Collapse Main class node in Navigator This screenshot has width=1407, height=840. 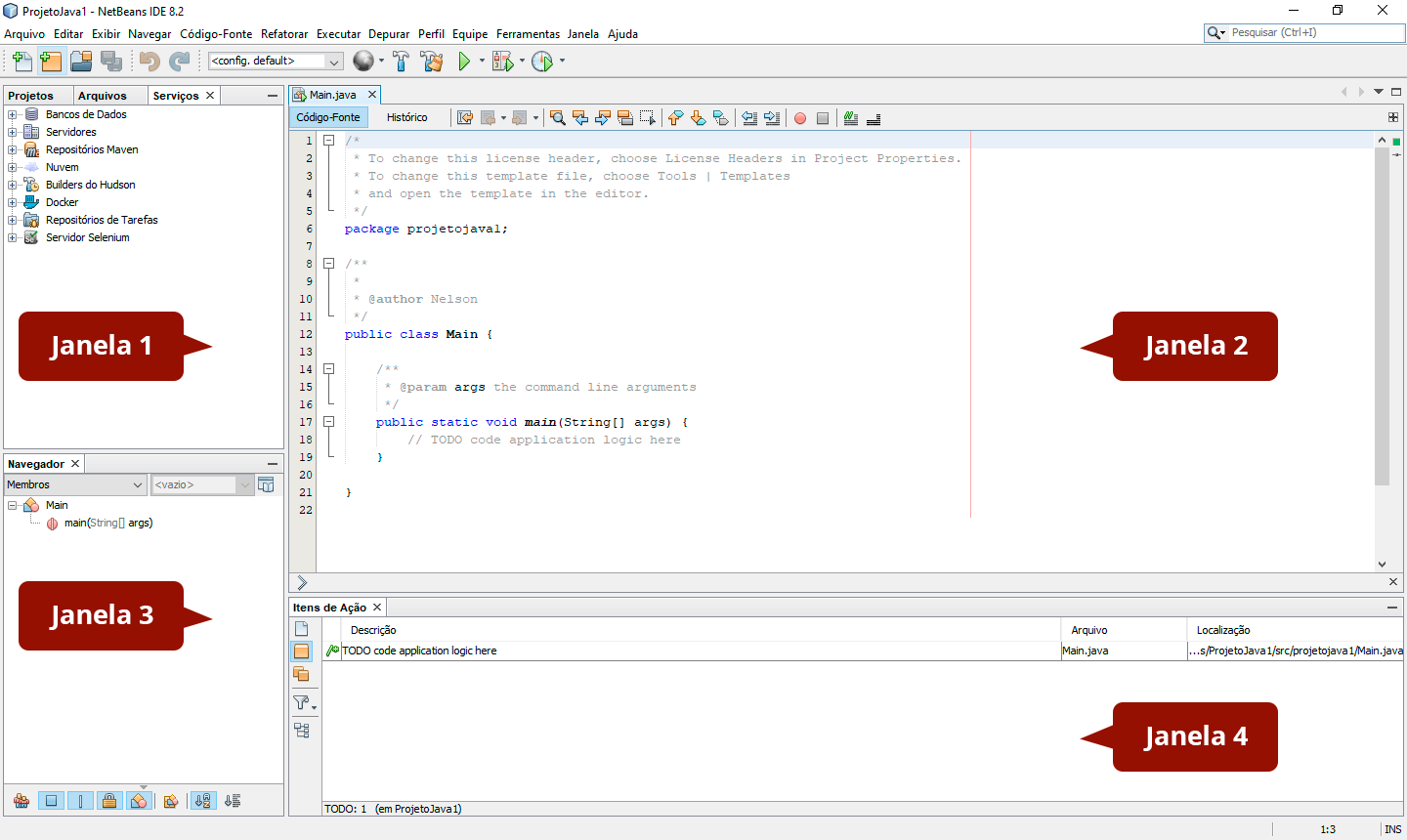13,505
